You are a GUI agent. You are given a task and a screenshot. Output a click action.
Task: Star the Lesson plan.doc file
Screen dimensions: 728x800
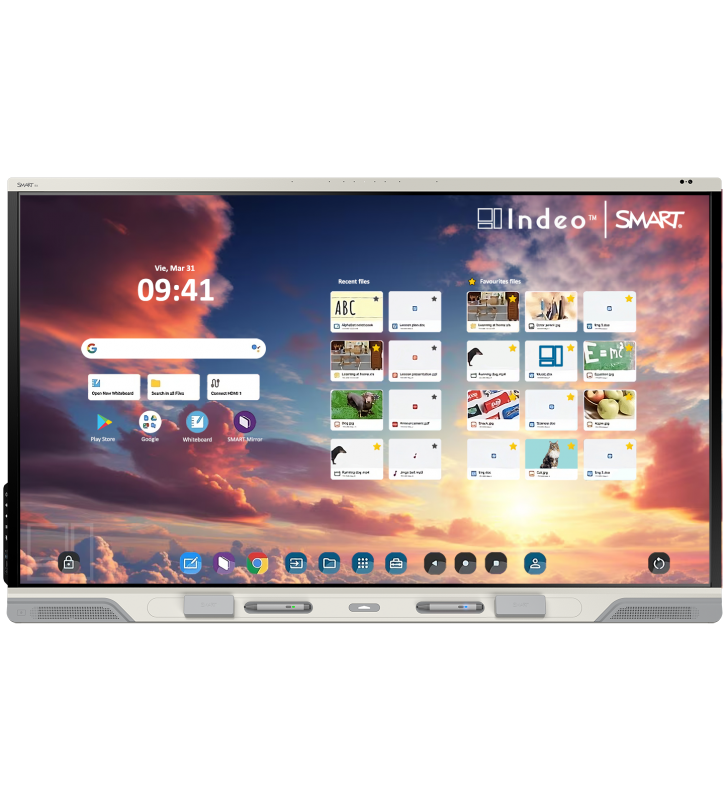coord(434,299)
